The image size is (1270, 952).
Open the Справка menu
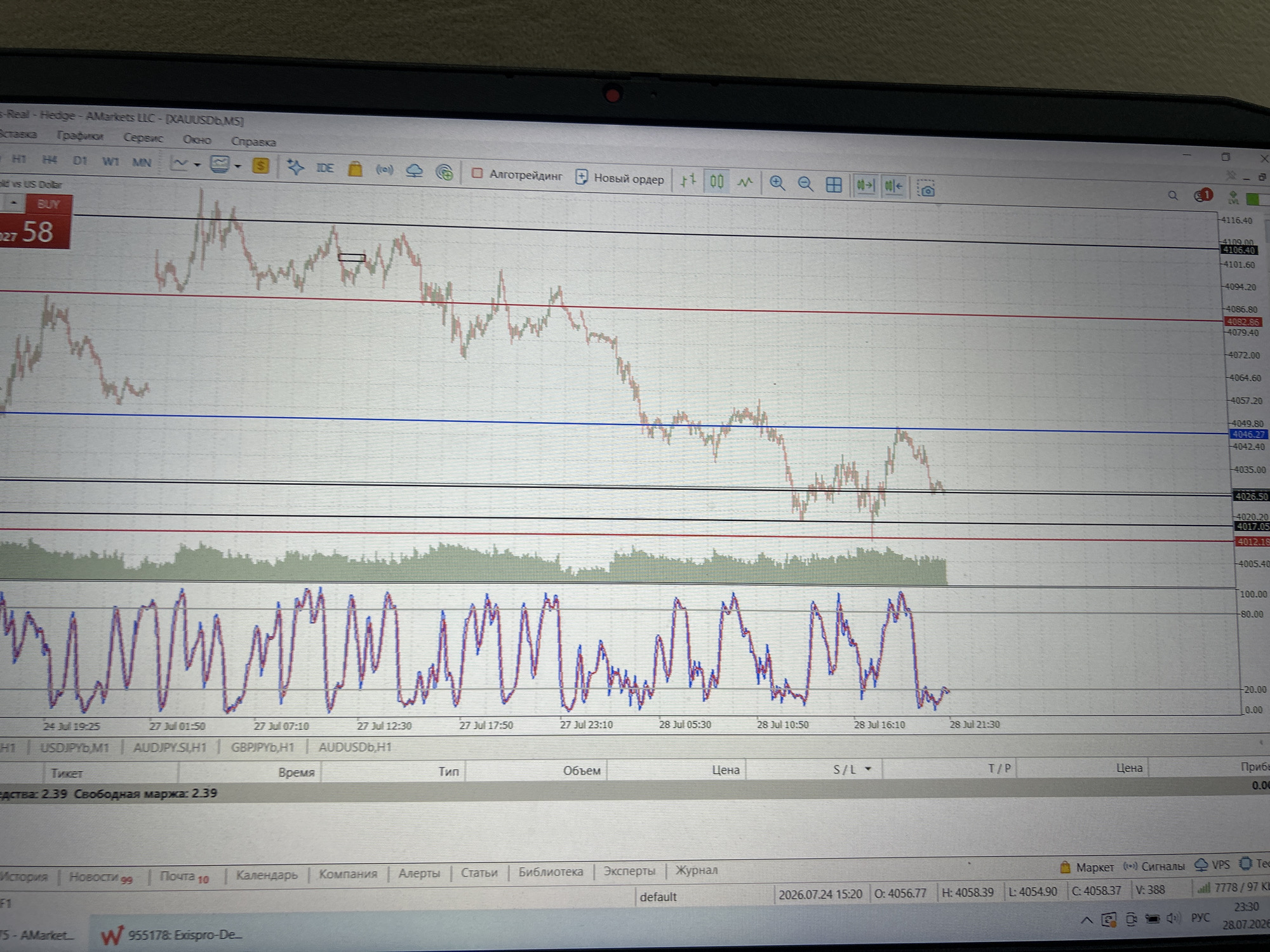click(253, 142)
